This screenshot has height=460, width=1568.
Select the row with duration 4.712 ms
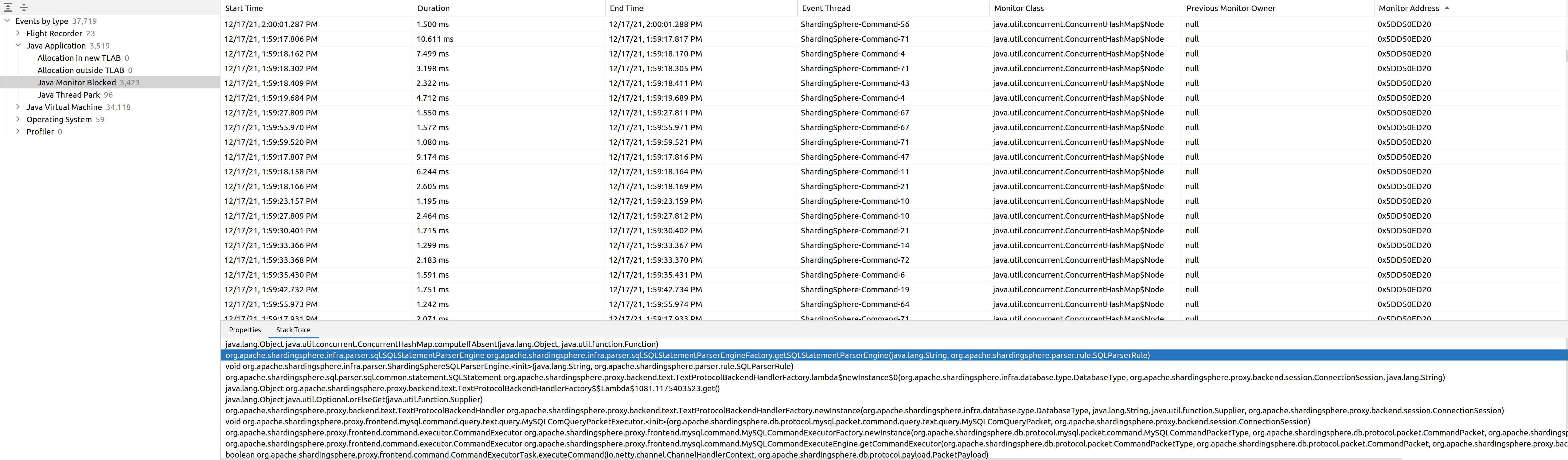click(x=893, y=98)
